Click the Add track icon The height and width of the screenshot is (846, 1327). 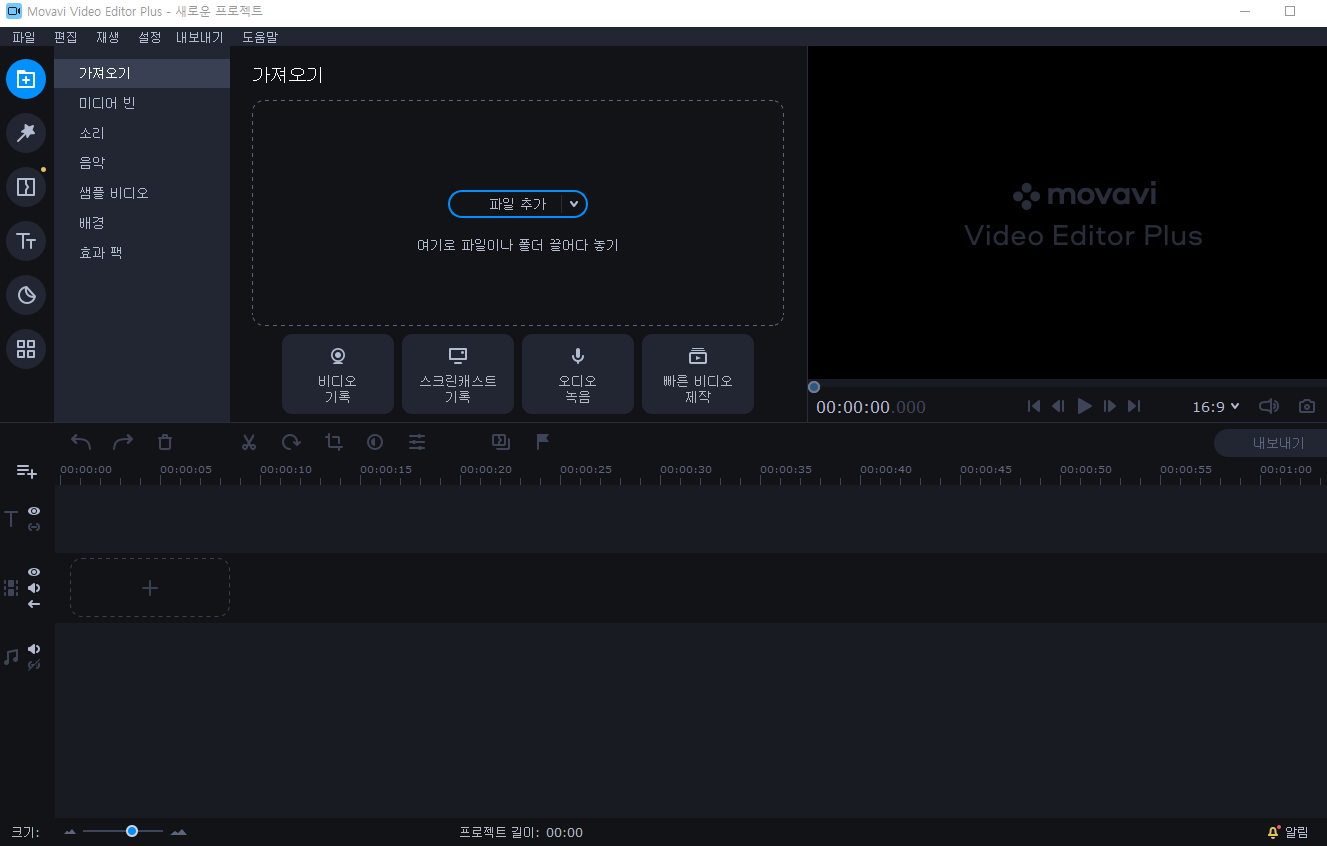27,472
